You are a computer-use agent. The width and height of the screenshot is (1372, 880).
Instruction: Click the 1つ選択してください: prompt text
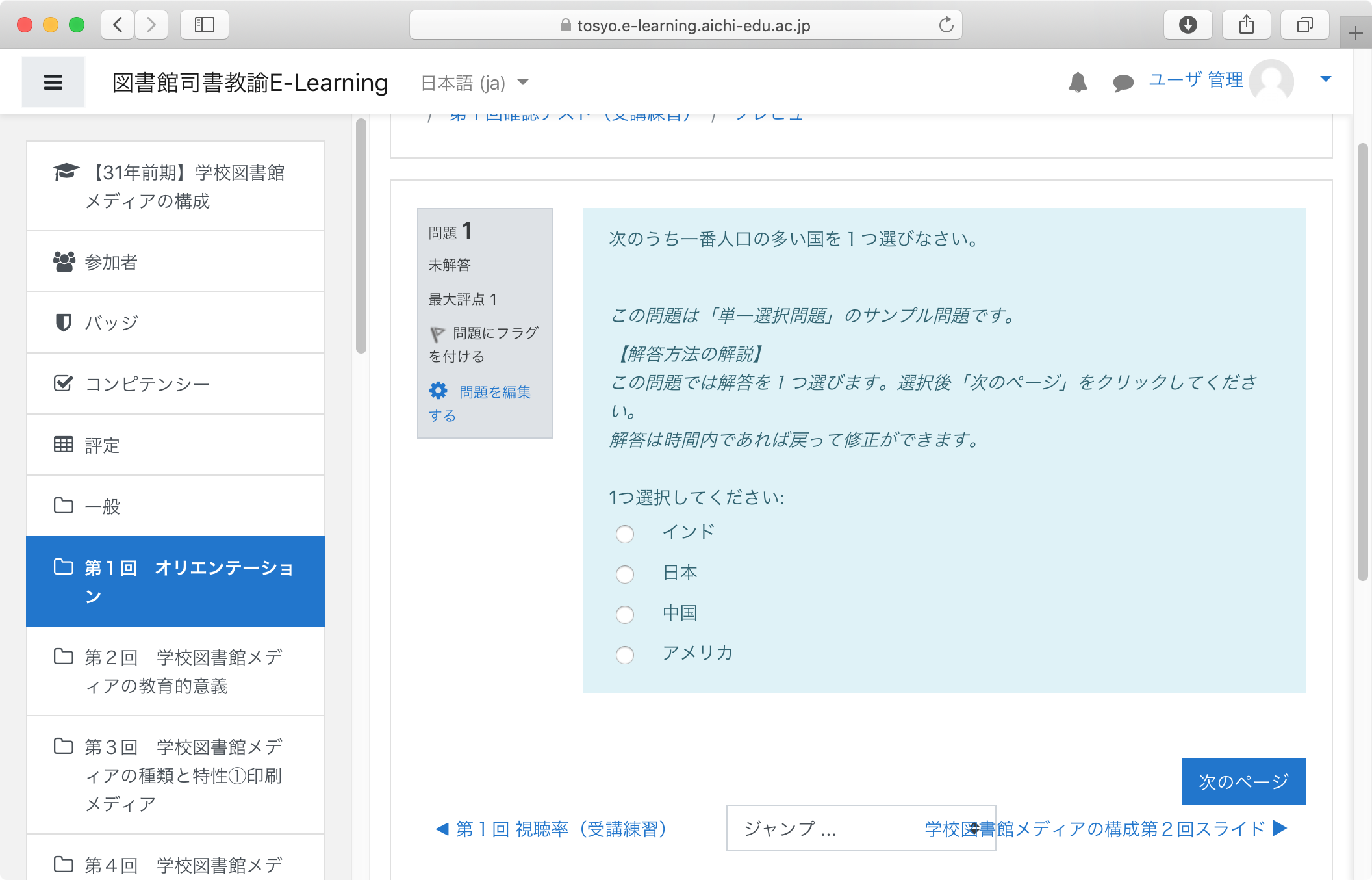click(x=696, y=498)
